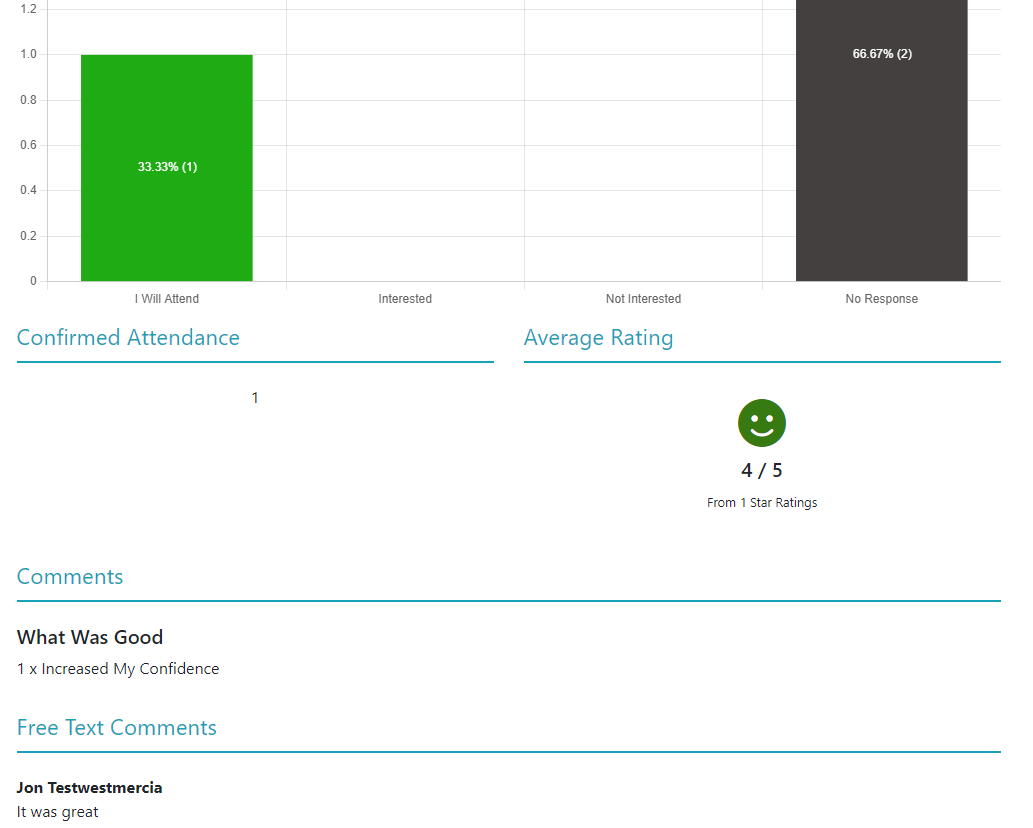The width and height of the screenshot is (1033, 828).
Task: Click the No Response axis label
Action: coord(881,299)
